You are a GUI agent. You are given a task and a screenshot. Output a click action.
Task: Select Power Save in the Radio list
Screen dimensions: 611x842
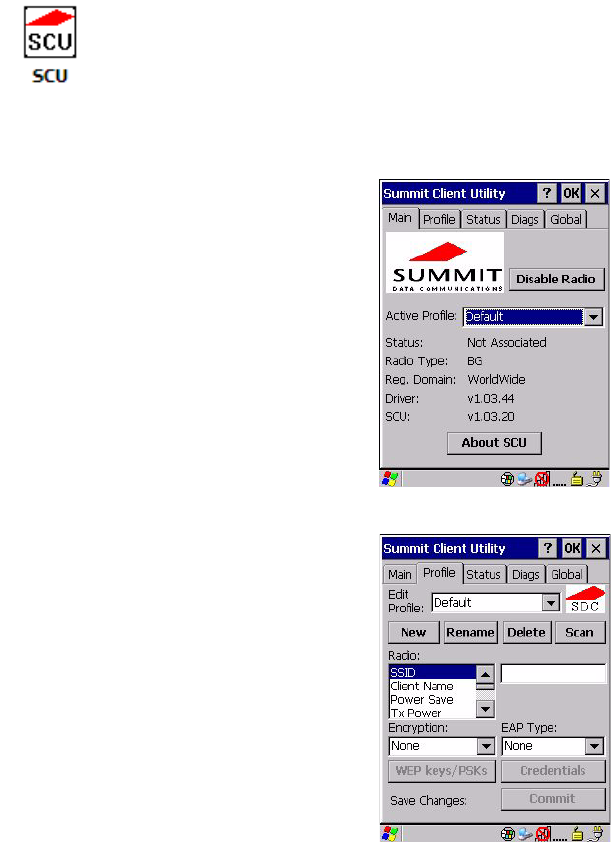[433, 700]
